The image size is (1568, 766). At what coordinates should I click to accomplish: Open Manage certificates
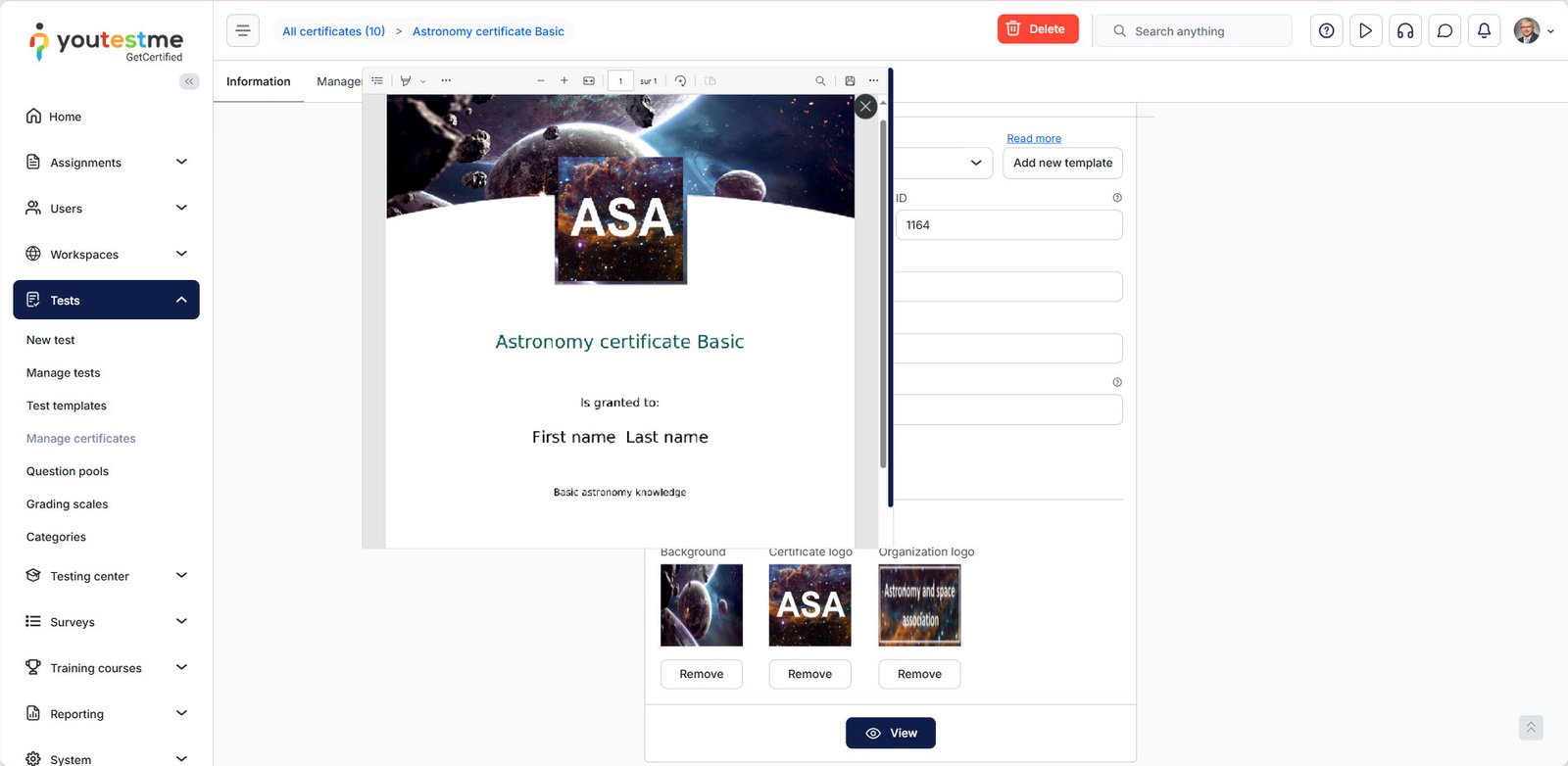pyautogui.click(x=81, y=439)
